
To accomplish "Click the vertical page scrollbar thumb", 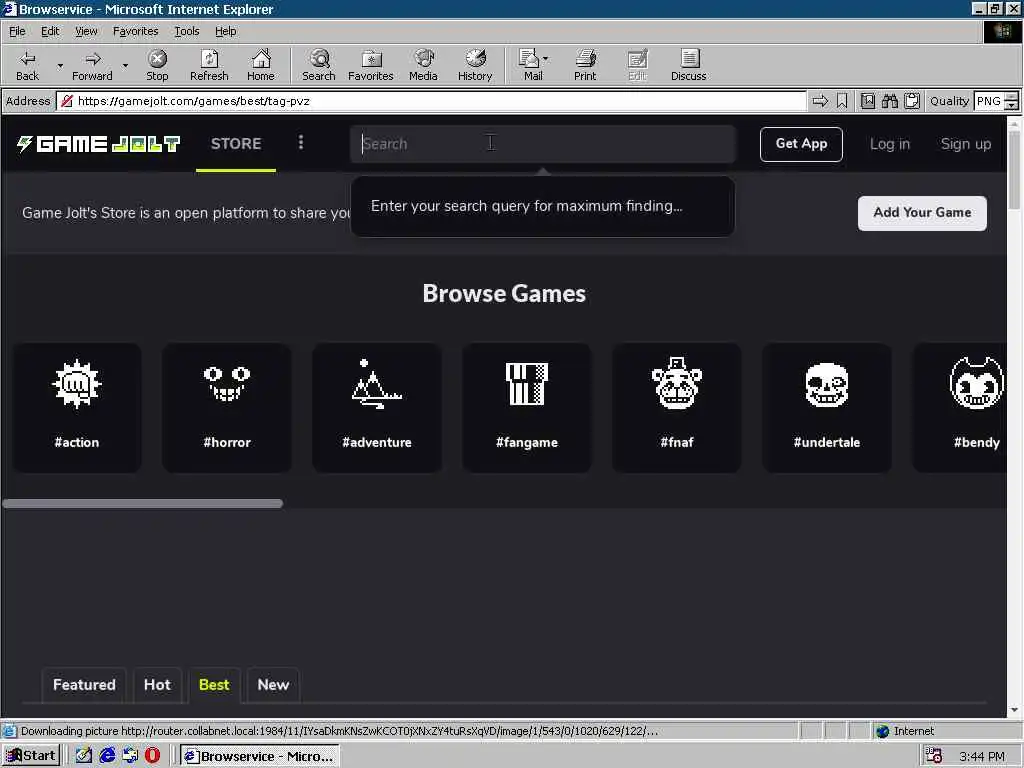I will 1014,168.
